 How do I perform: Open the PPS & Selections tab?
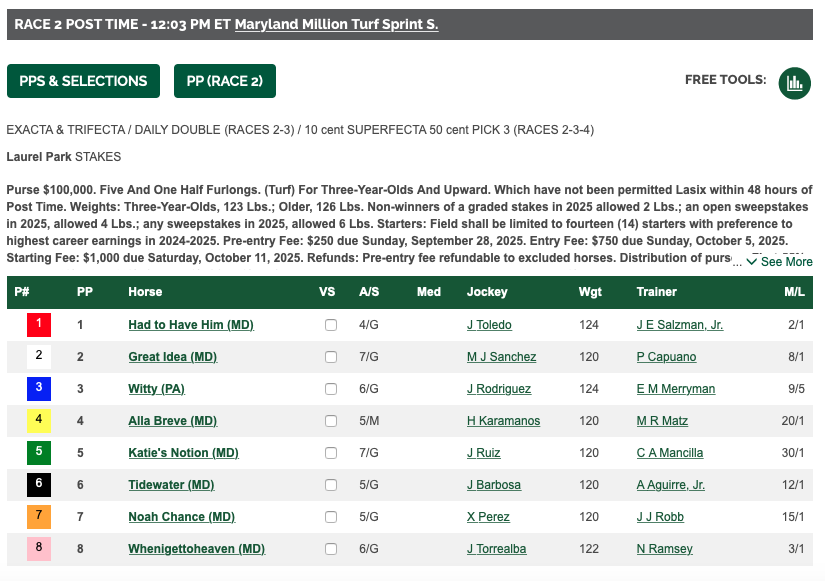pos(83,81)
